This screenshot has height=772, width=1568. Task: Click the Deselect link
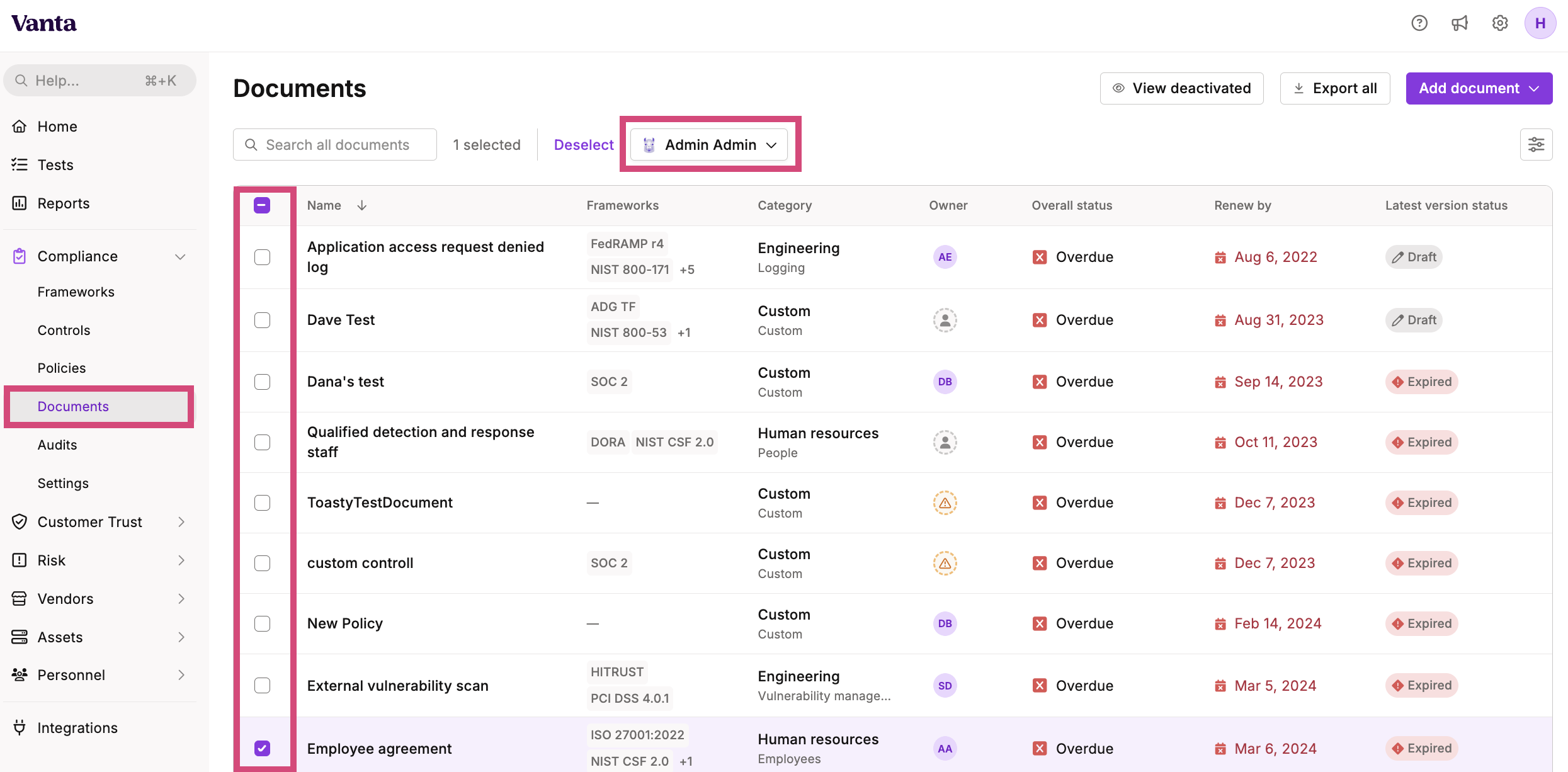pyautogui.click(x=584, y=145)
